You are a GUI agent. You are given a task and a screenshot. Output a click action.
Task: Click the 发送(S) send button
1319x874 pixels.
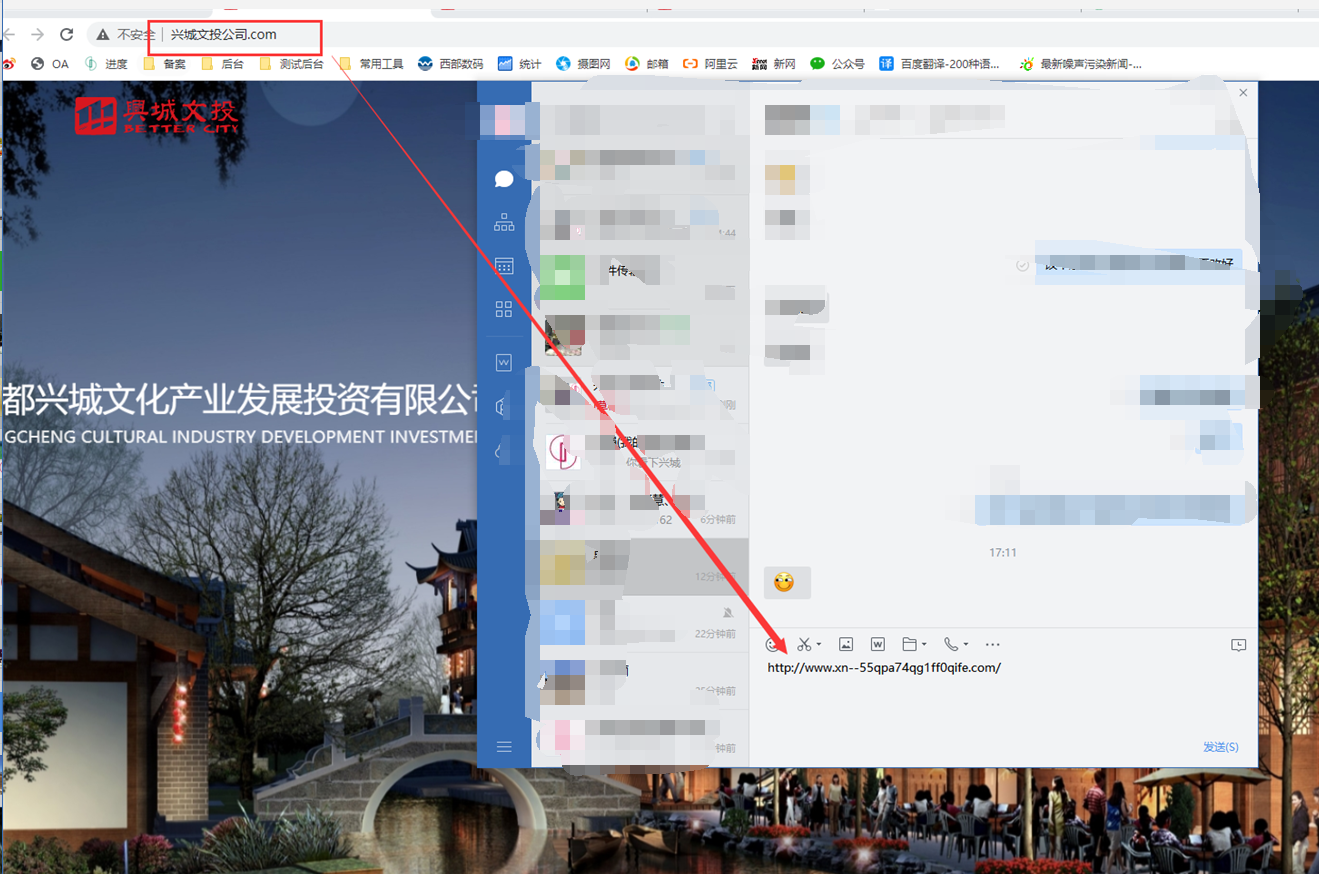pyautogui.click(x=1220, y=747)
